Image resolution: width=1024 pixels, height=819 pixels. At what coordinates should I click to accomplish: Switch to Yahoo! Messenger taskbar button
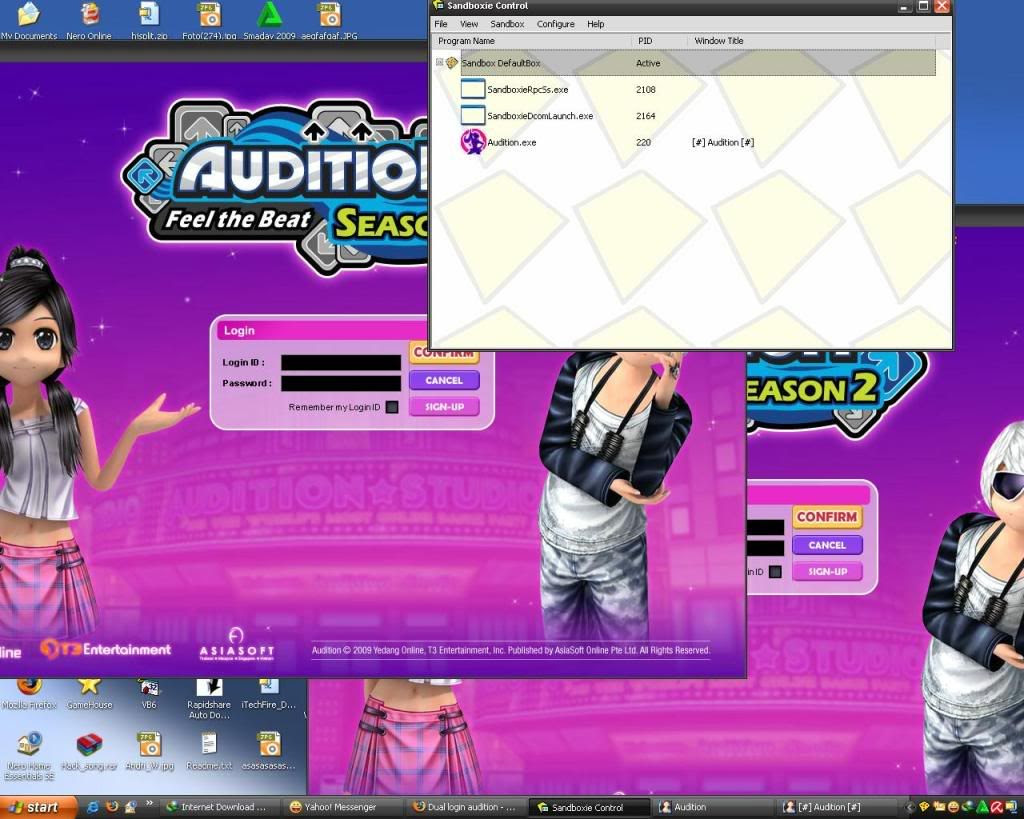(x=342, y=807)
